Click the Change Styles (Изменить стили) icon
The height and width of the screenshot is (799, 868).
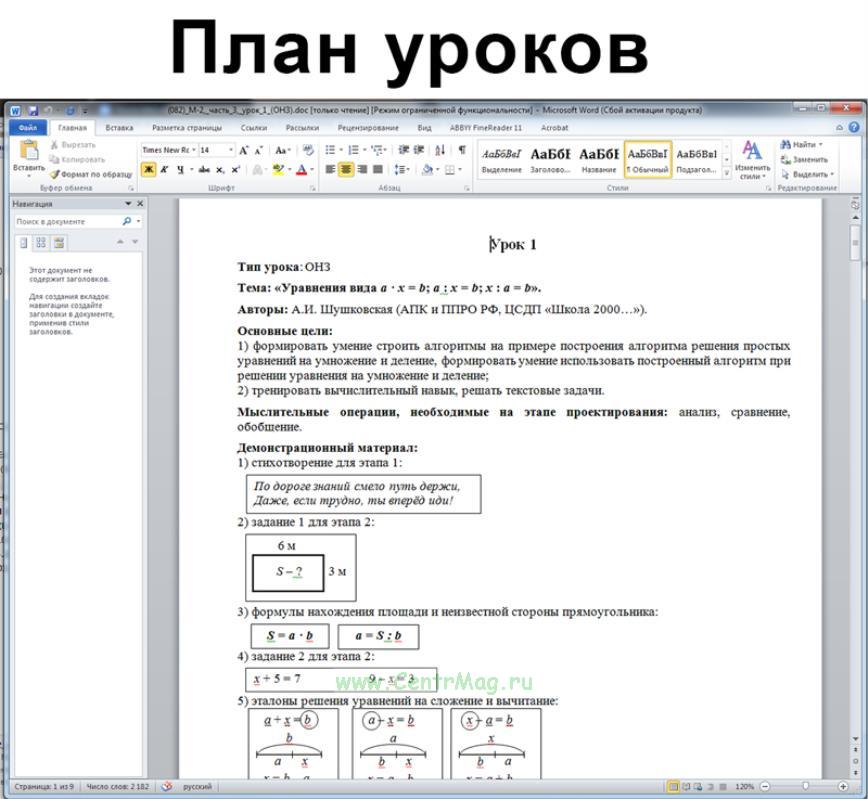752,150
